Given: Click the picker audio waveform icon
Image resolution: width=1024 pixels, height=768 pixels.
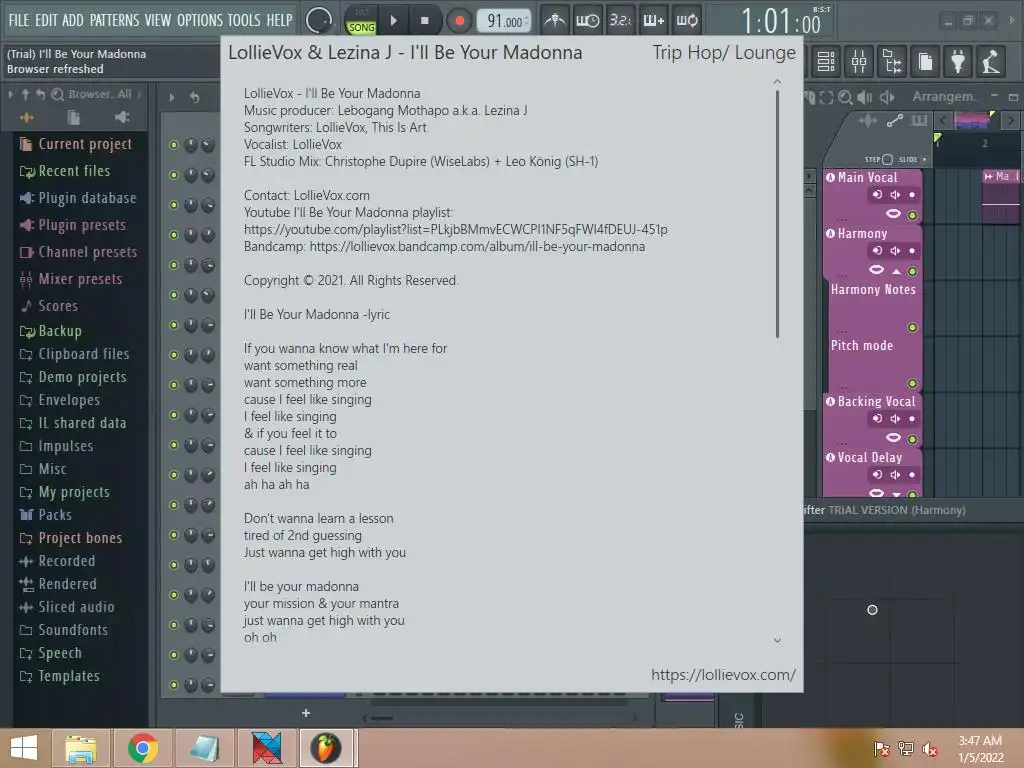Looking at the screenshot, I should click(868, 120).
